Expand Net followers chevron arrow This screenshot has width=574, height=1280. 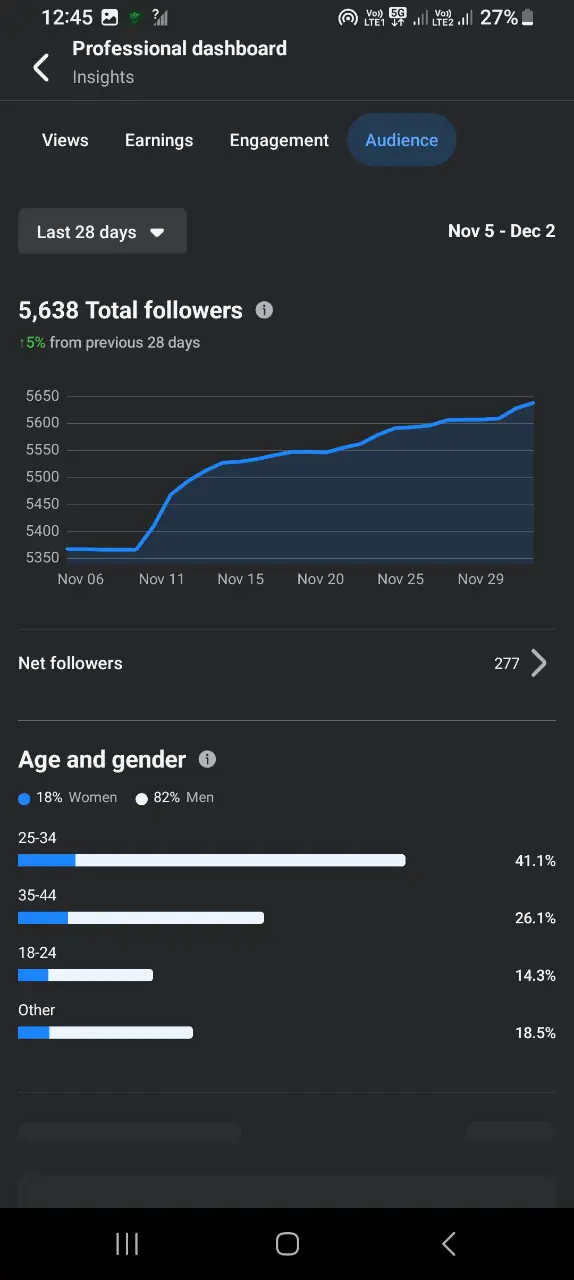tap(539, 663)
